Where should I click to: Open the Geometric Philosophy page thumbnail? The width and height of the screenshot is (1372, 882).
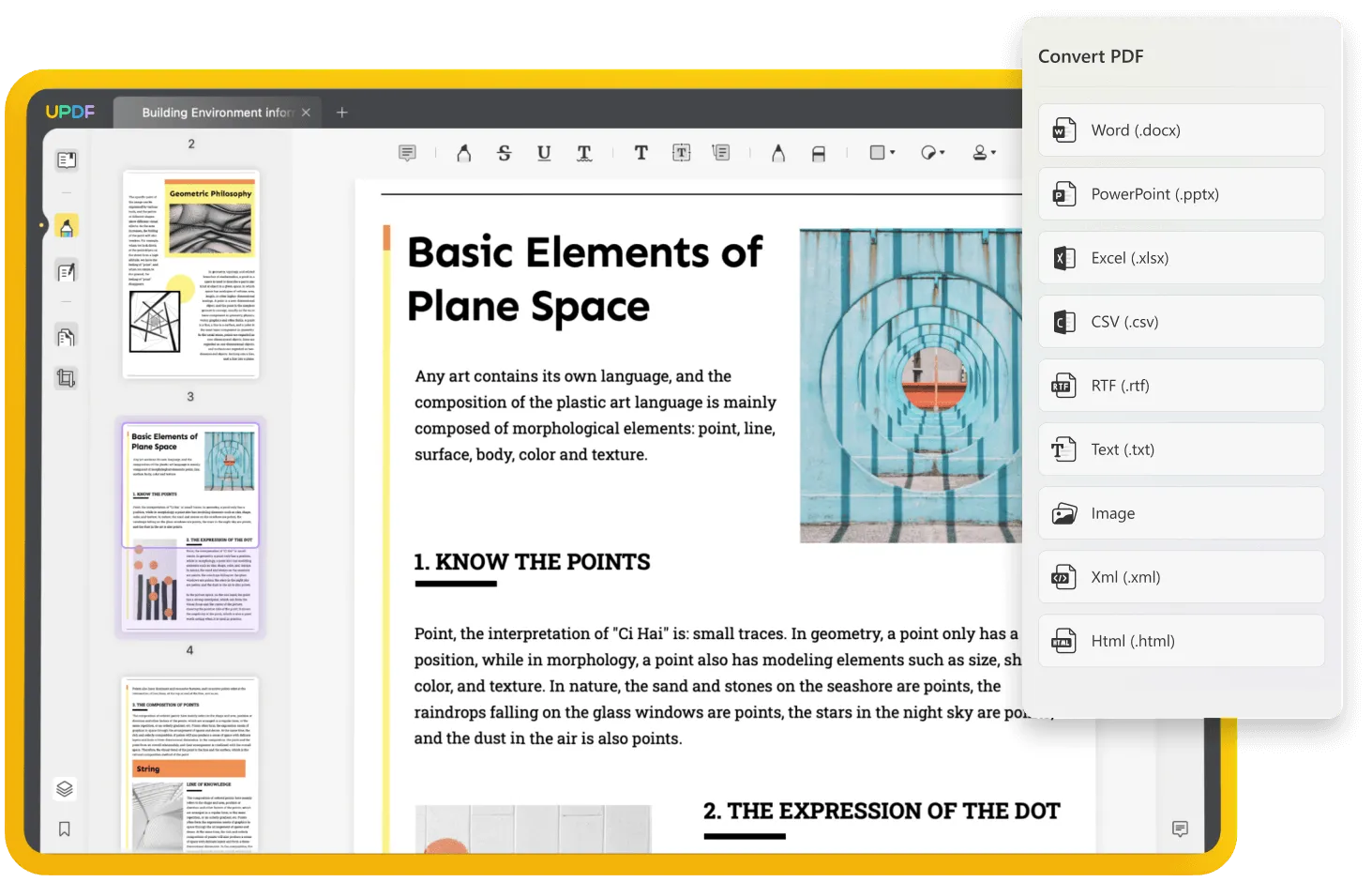190,273
